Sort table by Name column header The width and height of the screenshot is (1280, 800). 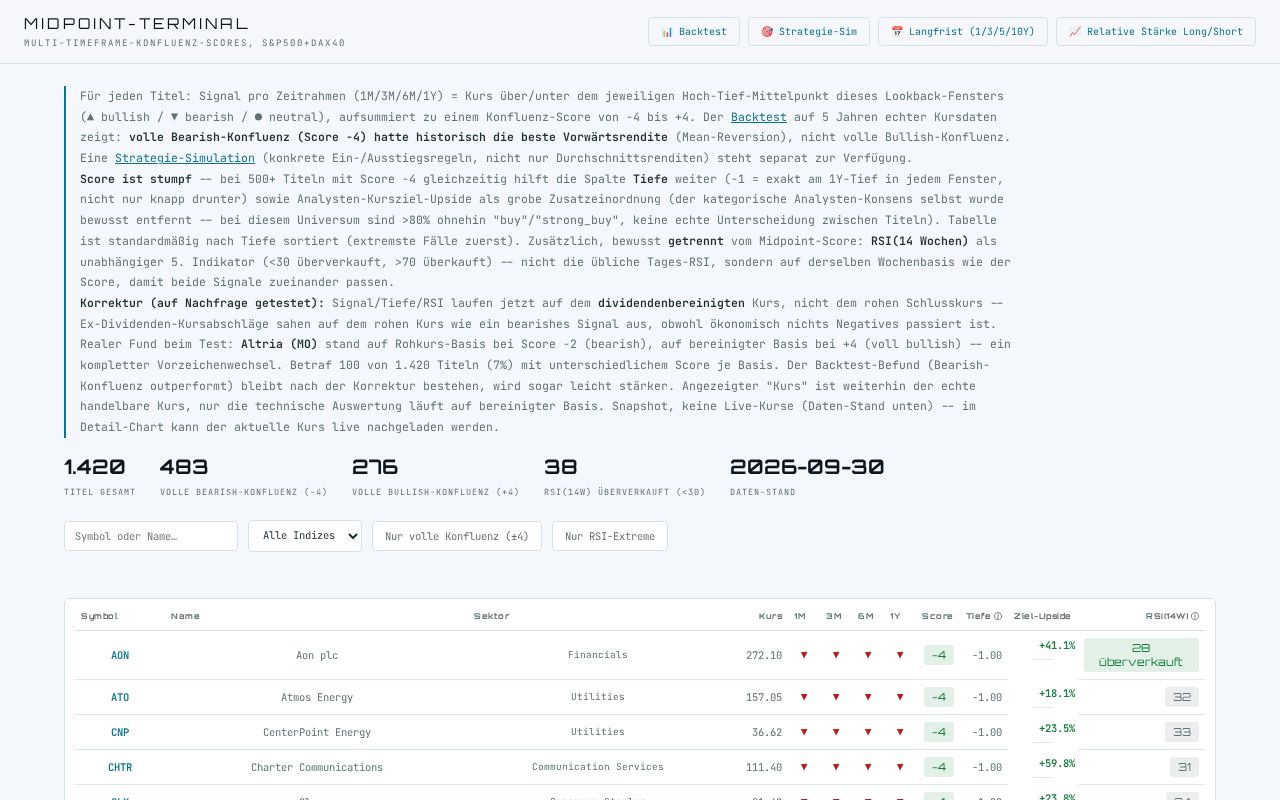tap(185, 616)
